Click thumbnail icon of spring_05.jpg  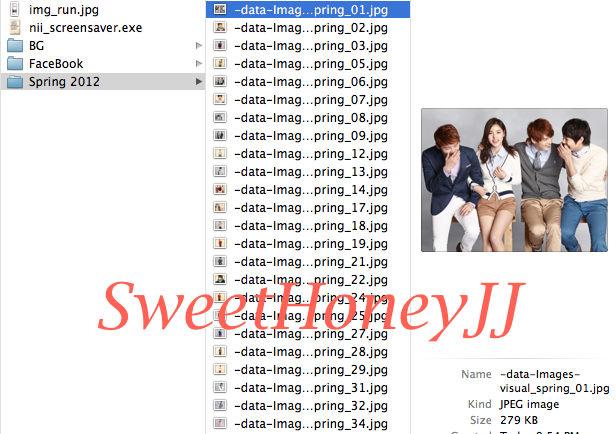[x=220, y=63]
